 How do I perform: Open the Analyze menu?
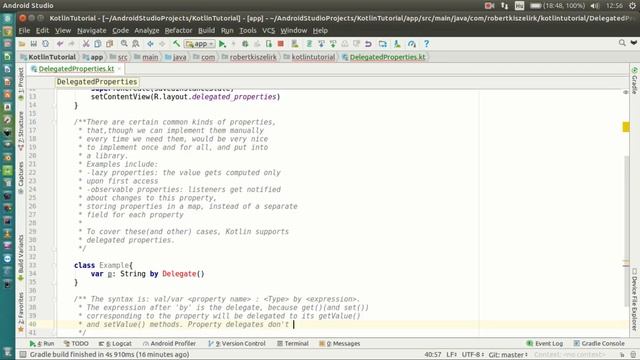[x=147, y=31]
